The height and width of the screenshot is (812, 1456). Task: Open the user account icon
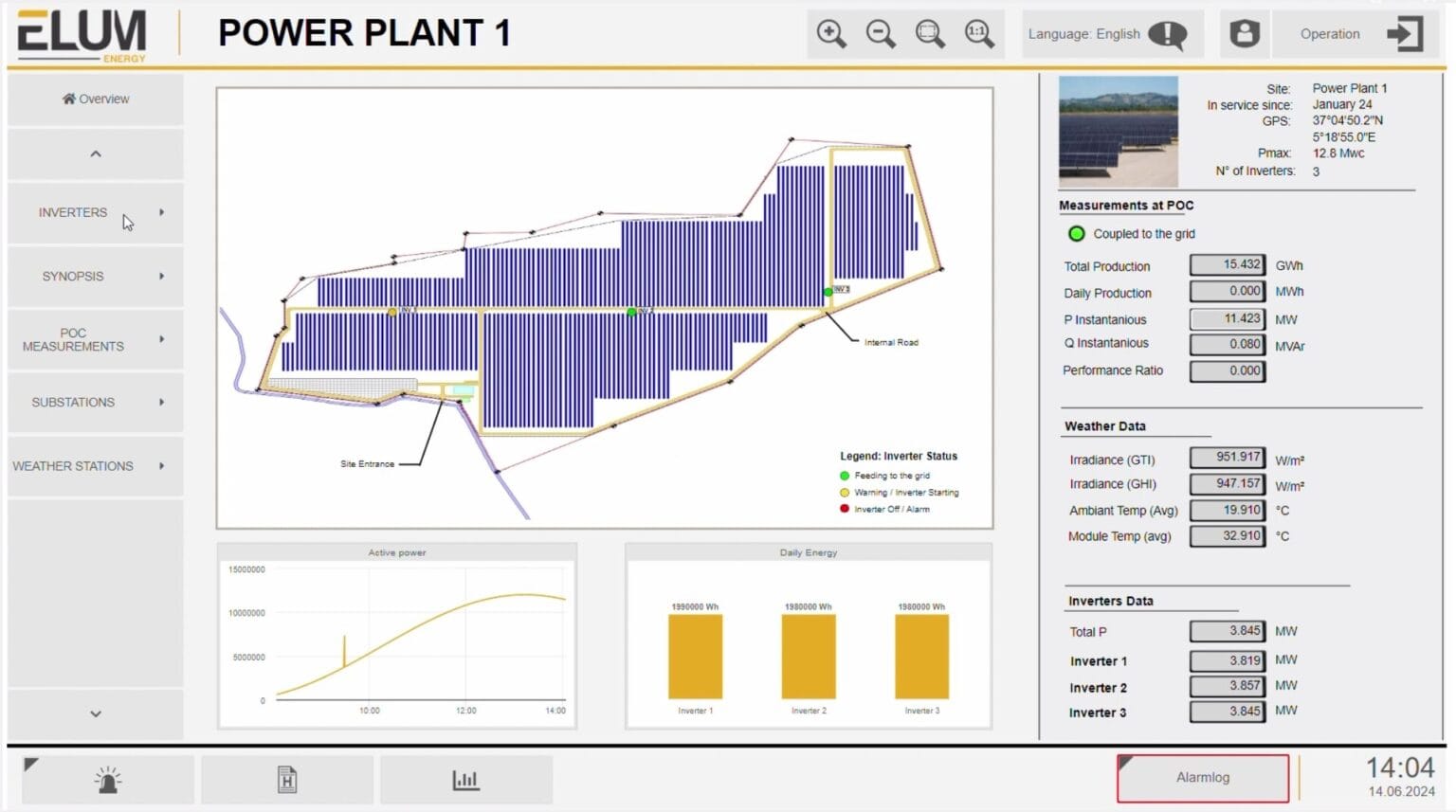tap(1243, 33)
